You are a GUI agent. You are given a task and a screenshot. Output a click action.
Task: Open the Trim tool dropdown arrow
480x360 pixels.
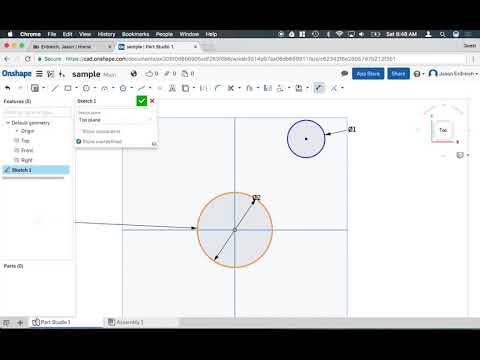click(239, 88)
